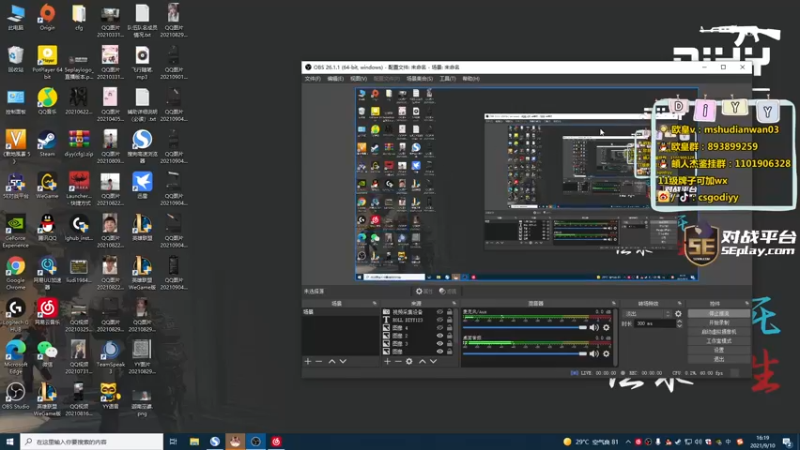
Task: Launch Steam from desktop icon
Action: pos(47,144)
